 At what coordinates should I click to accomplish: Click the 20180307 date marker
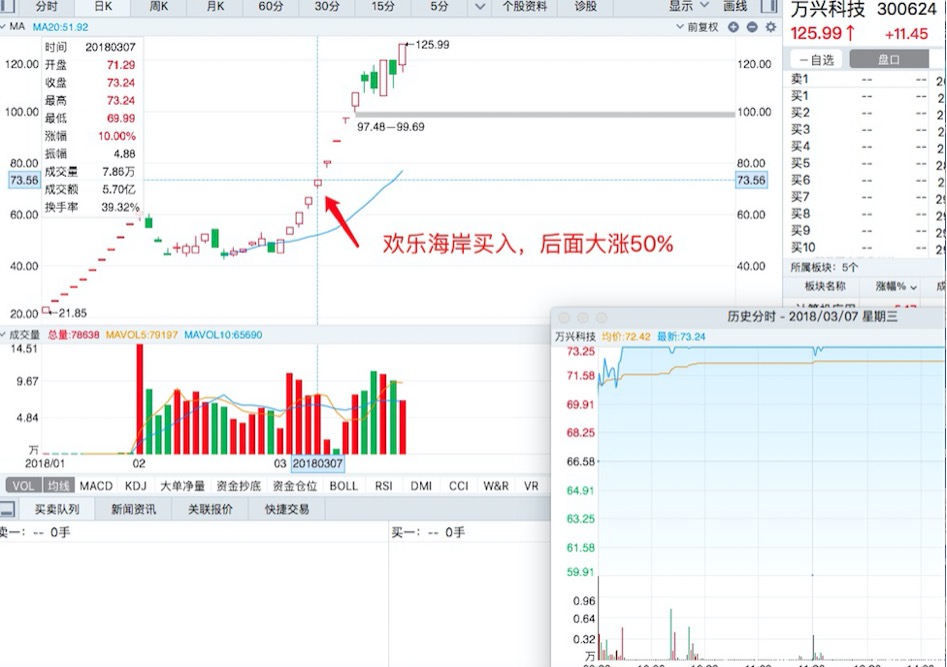pyautogui.click(x=317, y=464)
